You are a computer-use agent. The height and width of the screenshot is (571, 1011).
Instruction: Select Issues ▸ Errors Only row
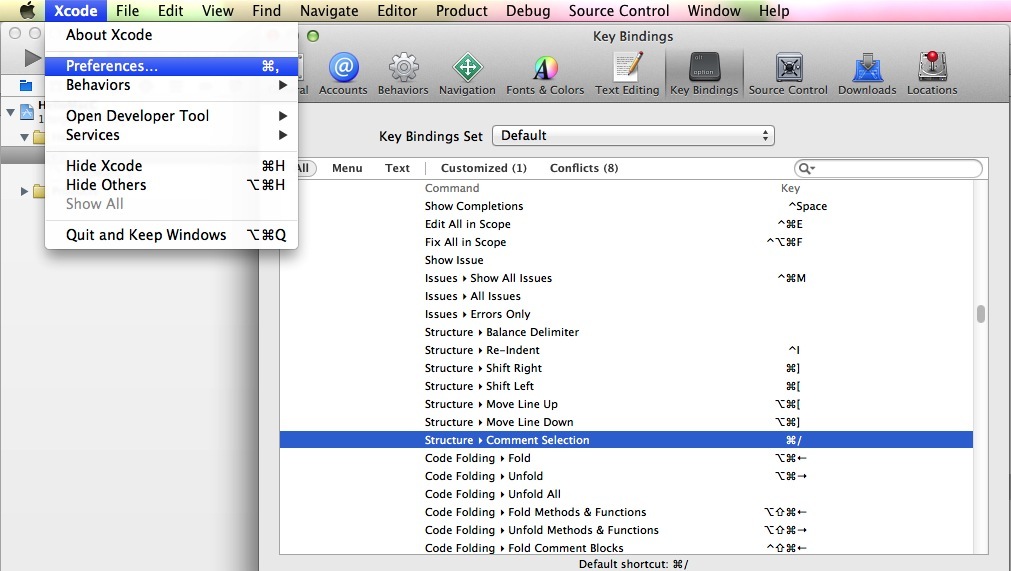pos(626,315)
